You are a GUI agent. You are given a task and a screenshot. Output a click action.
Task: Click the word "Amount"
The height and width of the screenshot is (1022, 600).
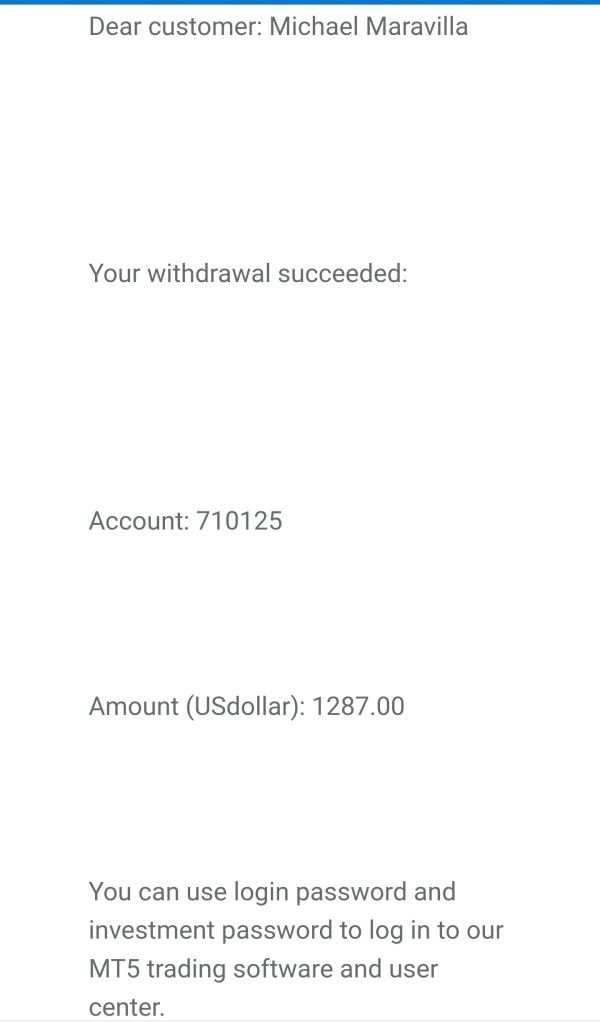134,707
